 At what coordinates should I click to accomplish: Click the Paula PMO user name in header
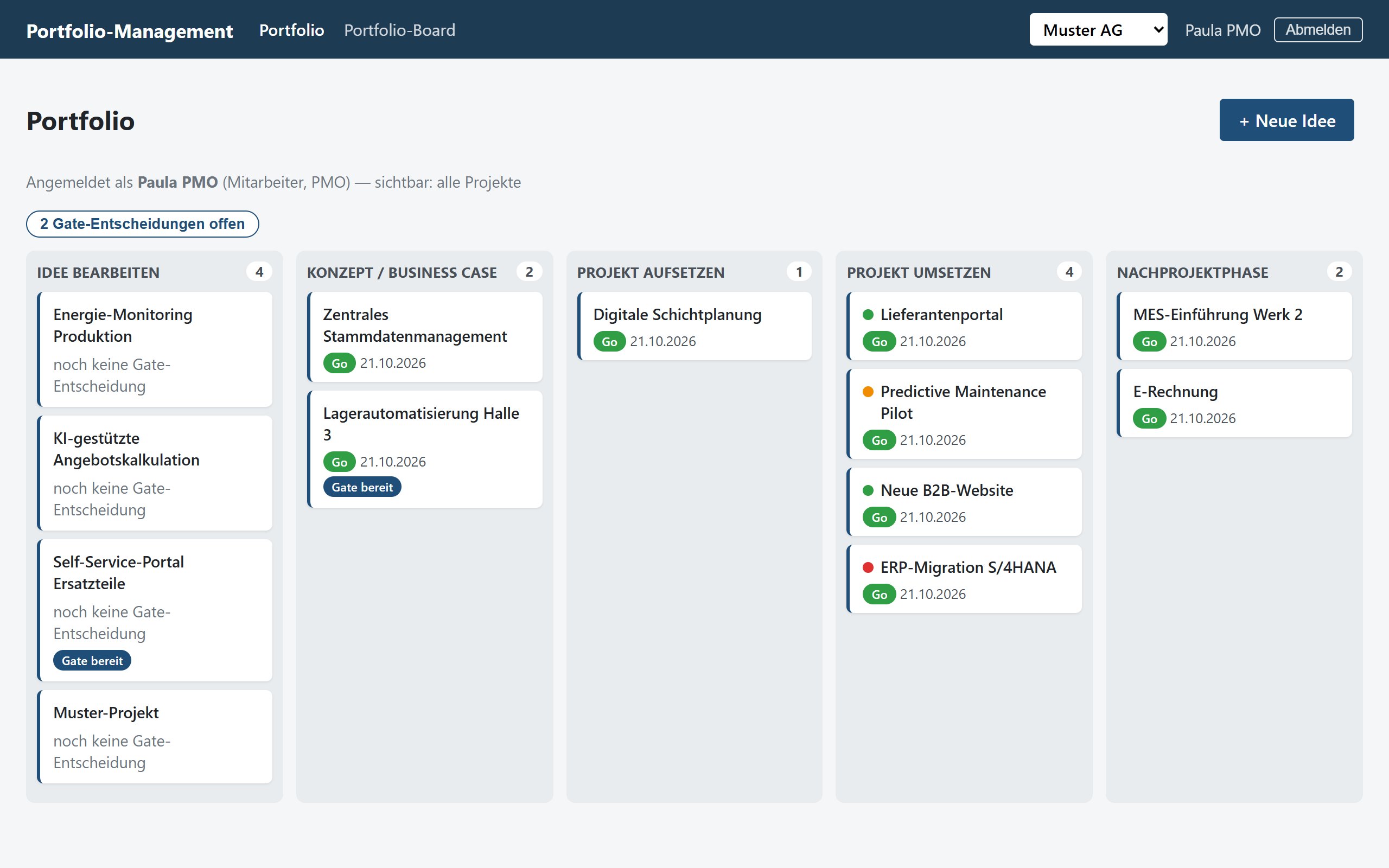point(1222,30)
